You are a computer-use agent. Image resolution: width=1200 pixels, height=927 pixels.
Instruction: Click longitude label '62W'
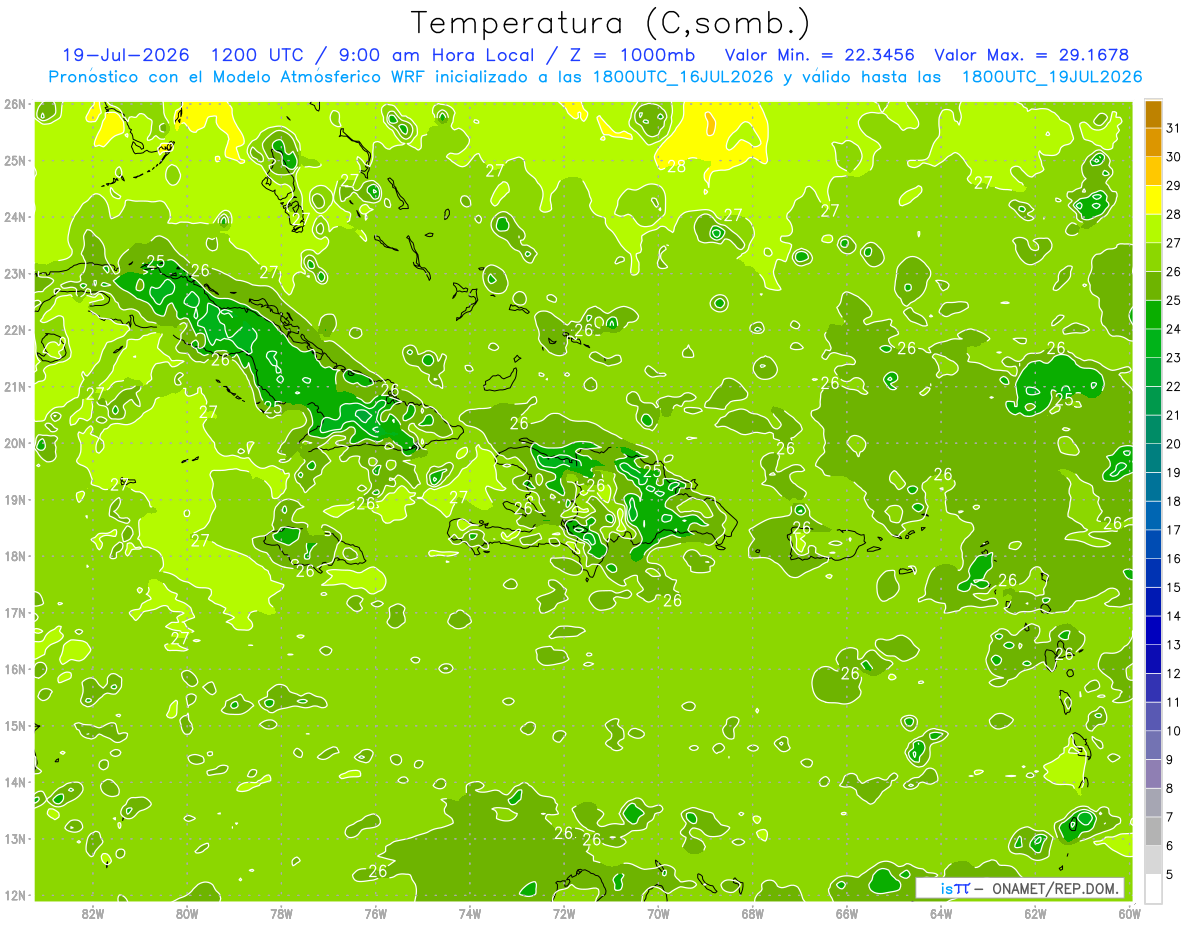(1035, 912)
